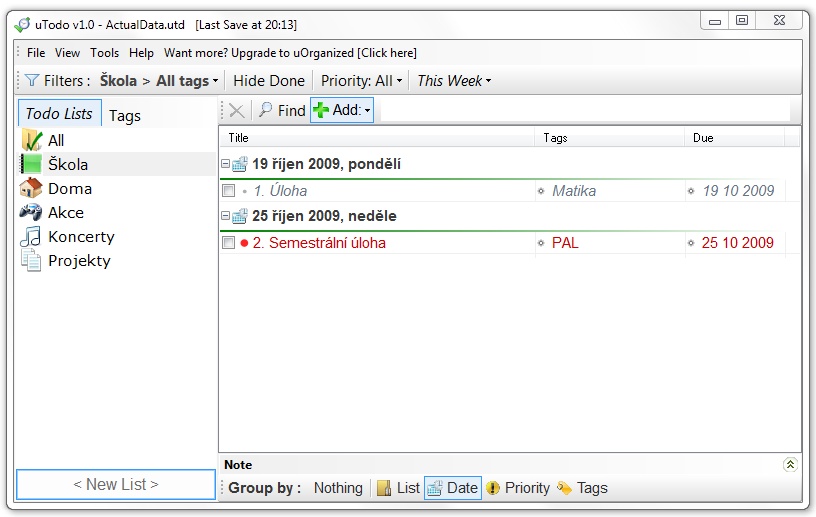Viewport: 816px width, 517px height.
Task: Select the Doma list
Action: click(70, 188)
